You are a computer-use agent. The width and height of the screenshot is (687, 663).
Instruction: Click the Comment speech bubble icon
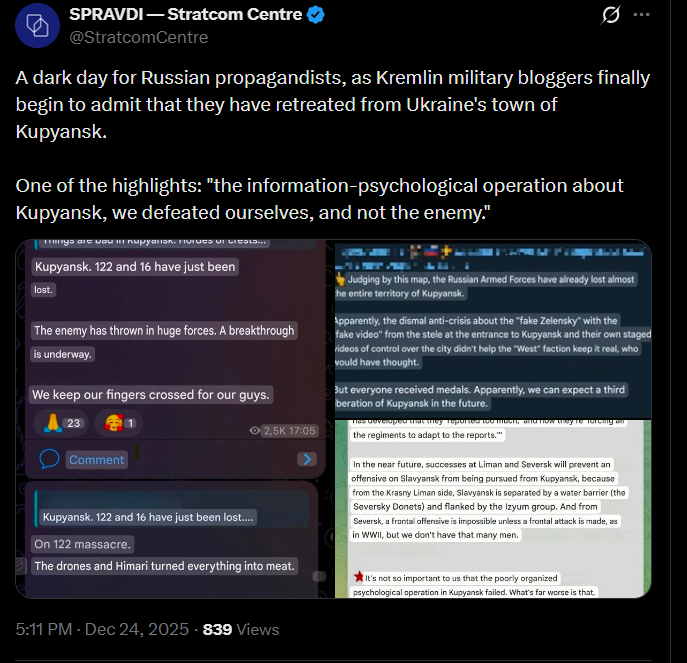click(x=49, y=459)
